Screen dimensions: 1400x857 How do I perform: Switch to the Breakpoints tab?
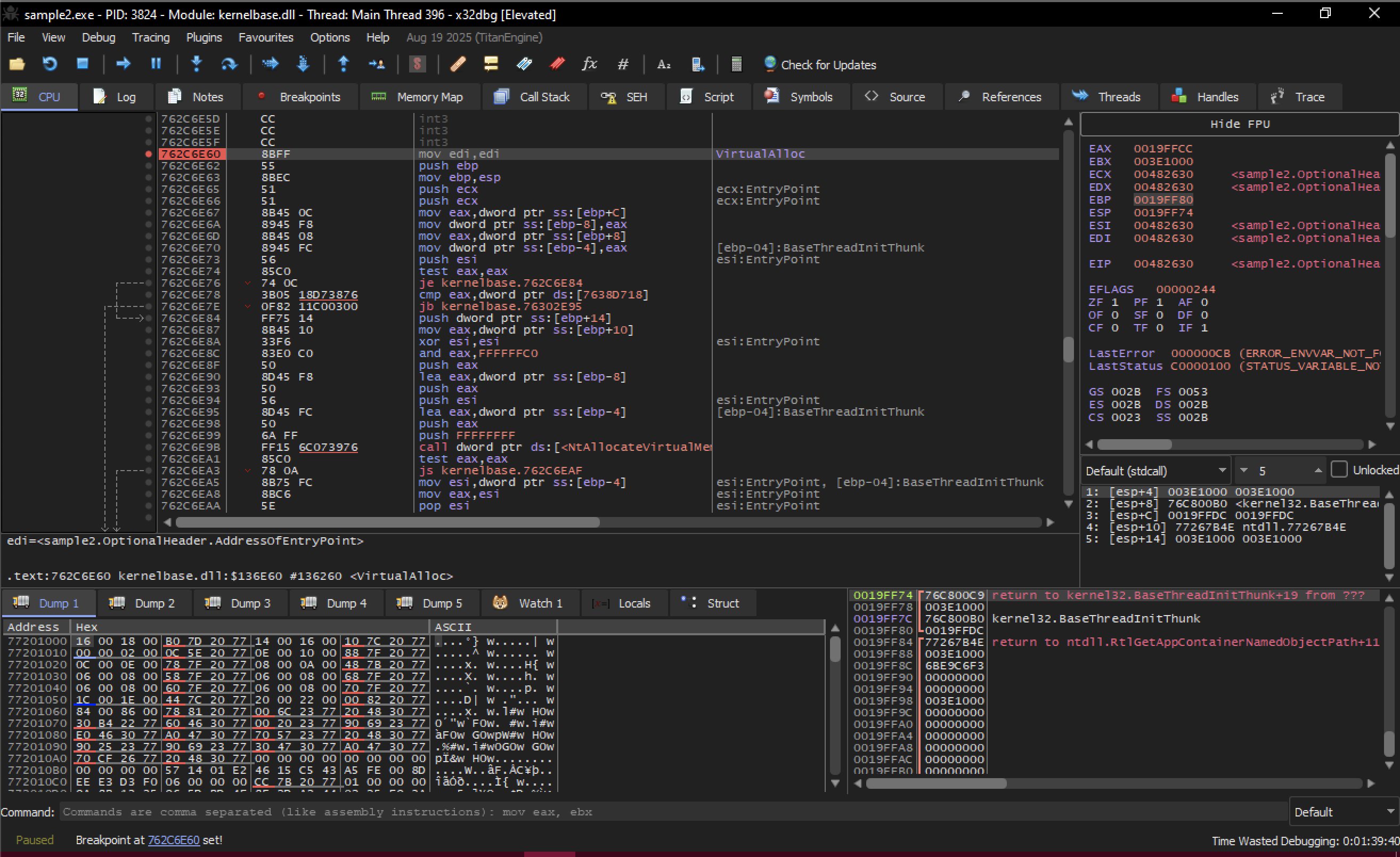point(299,97)
